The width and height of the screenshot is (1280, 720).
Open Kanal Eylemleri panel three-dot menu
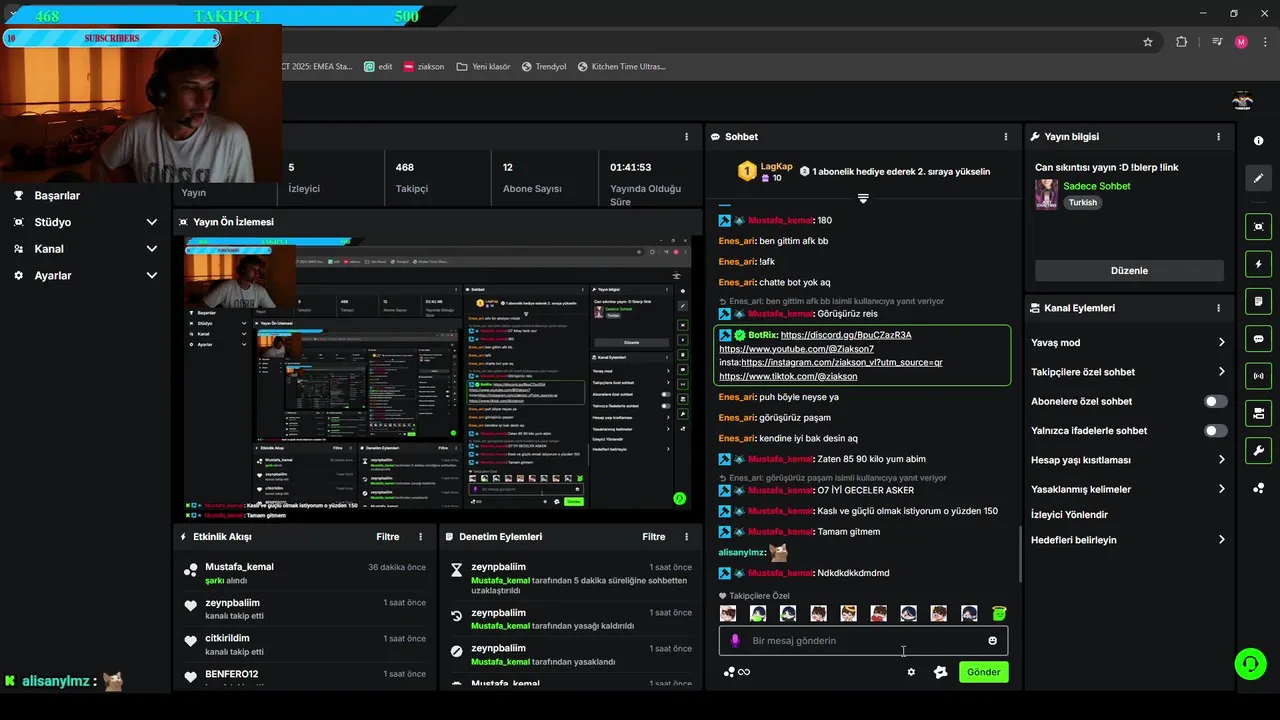coord(1218,308)
